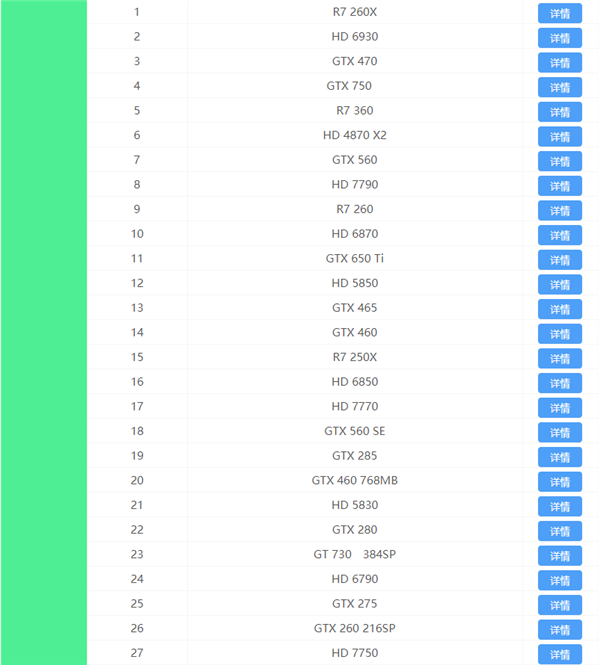
Task: Select the GTX 285 name text
Action: point(354,456)
